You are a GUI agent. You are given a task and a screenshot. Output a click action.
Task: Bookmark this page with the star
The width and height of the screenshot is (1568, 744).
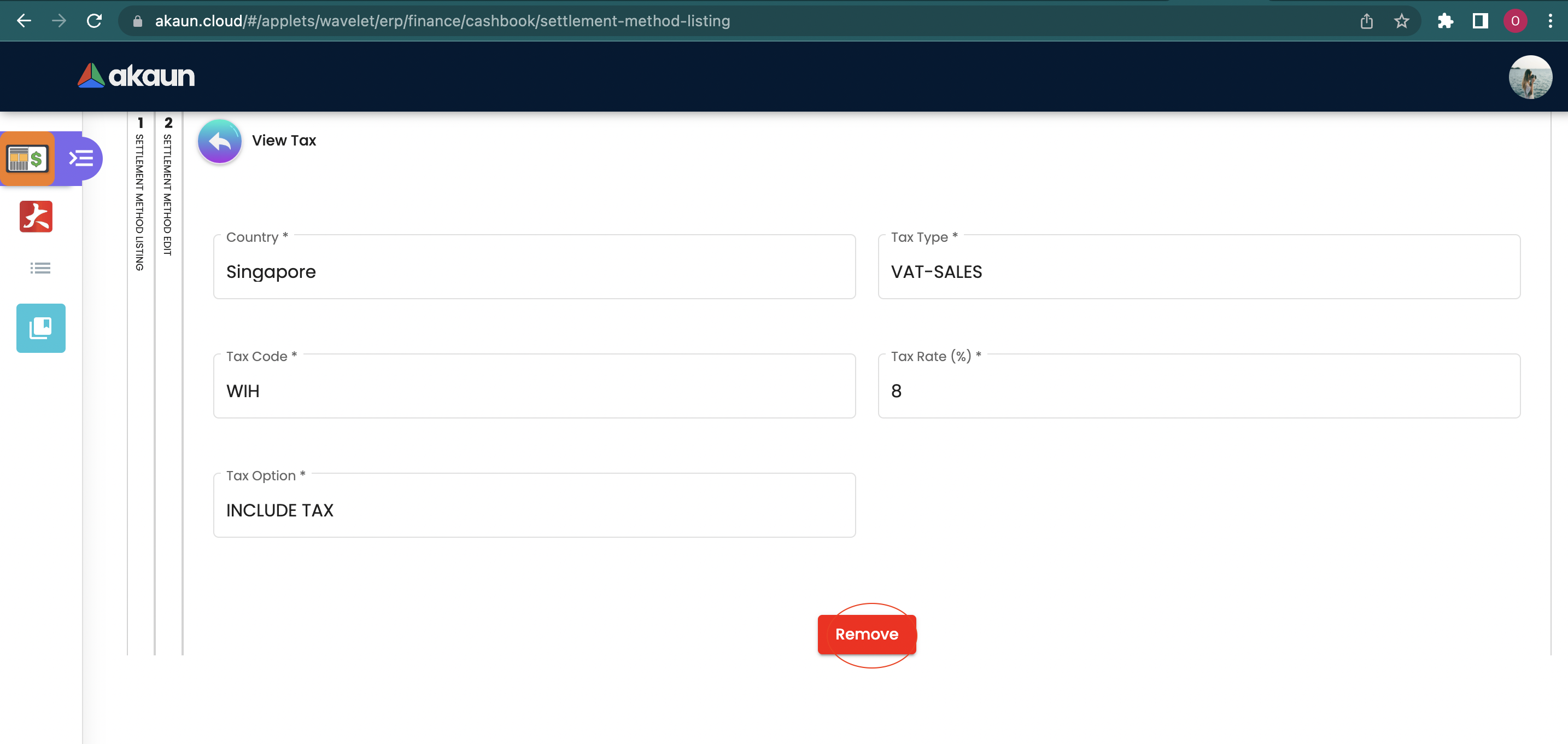1401,21
